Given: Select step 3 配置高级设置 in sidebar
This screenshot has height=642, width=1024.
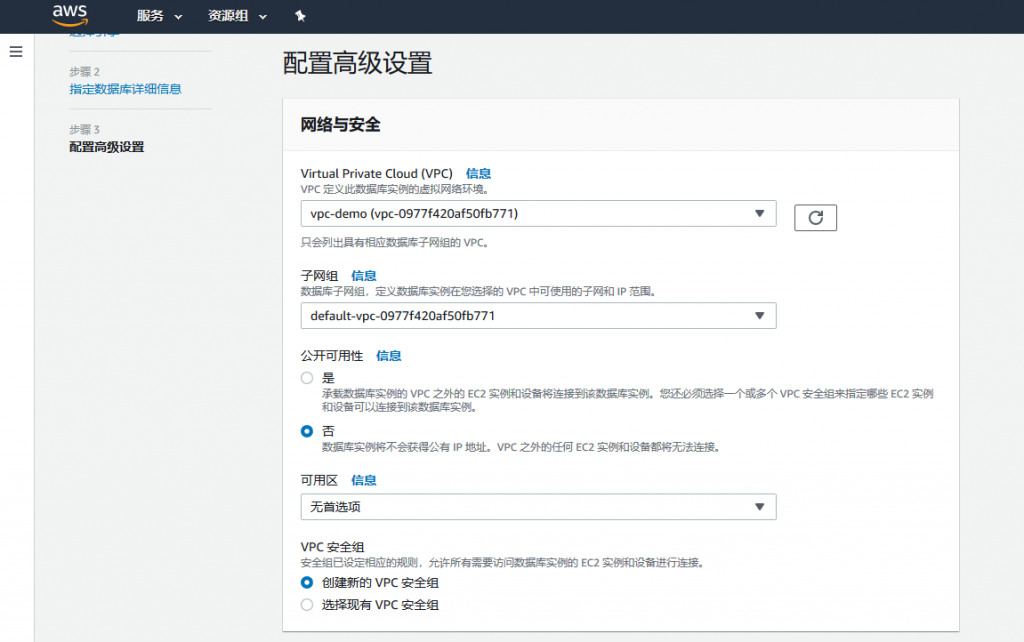Looking at the screenshot, I should point(106,147).
